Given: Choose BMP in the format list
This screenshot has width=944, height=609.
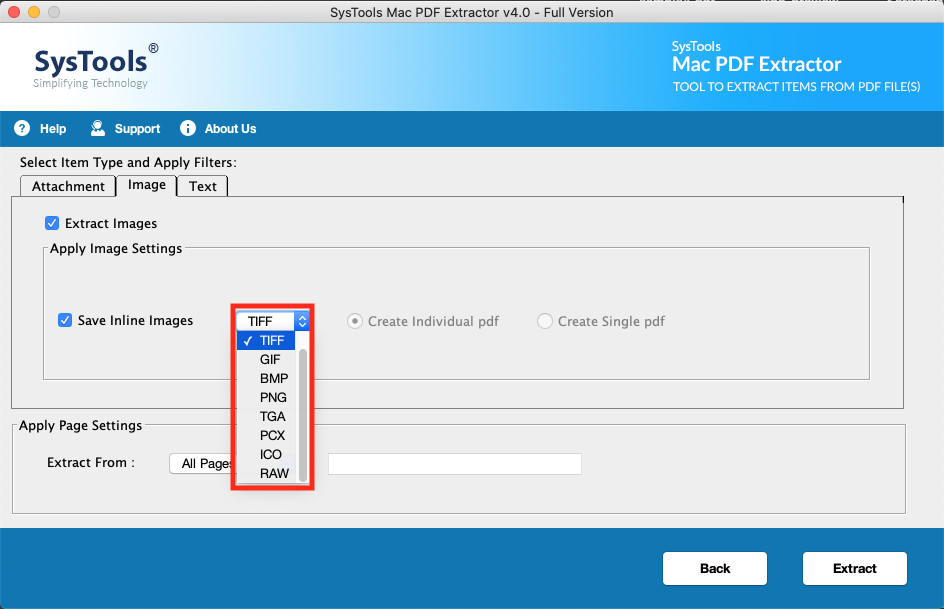Looking at the screenshot, I should click(x=268, y=379).
